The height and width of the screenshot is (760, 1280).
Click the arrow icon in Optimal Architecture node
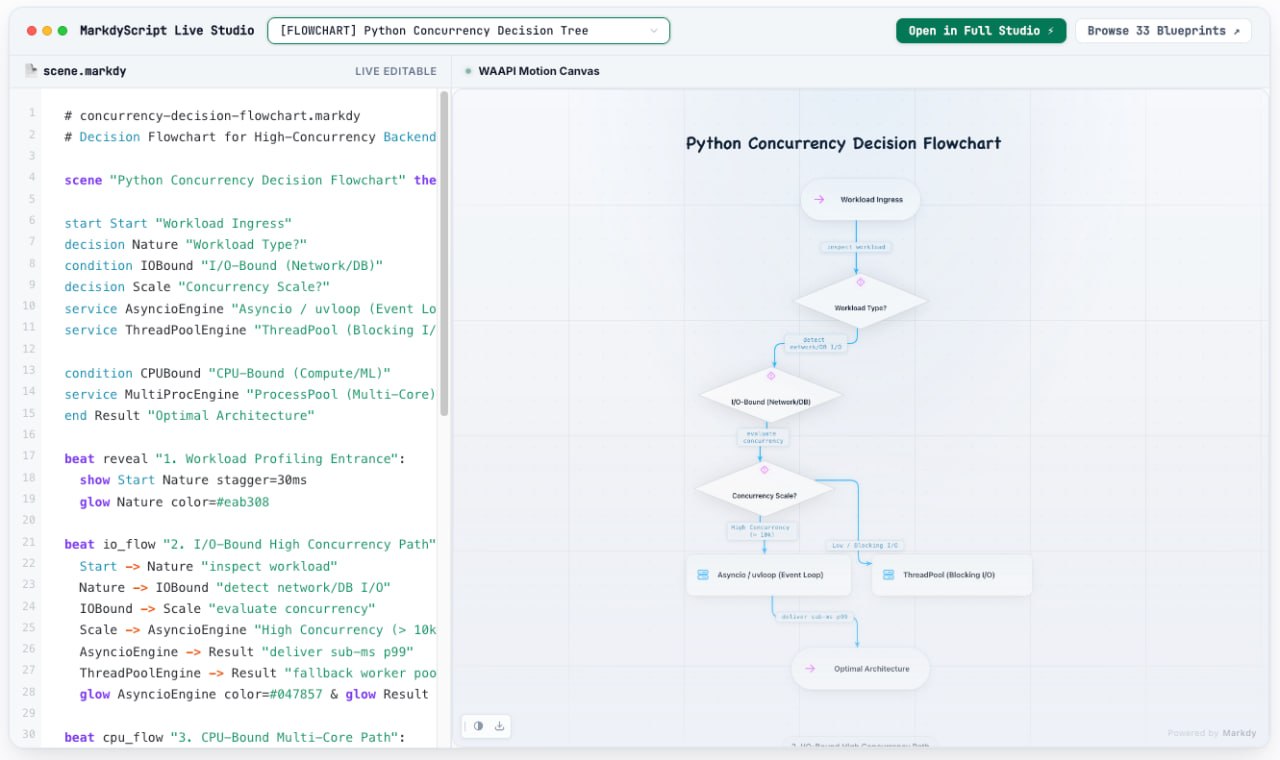click(810, 669)
